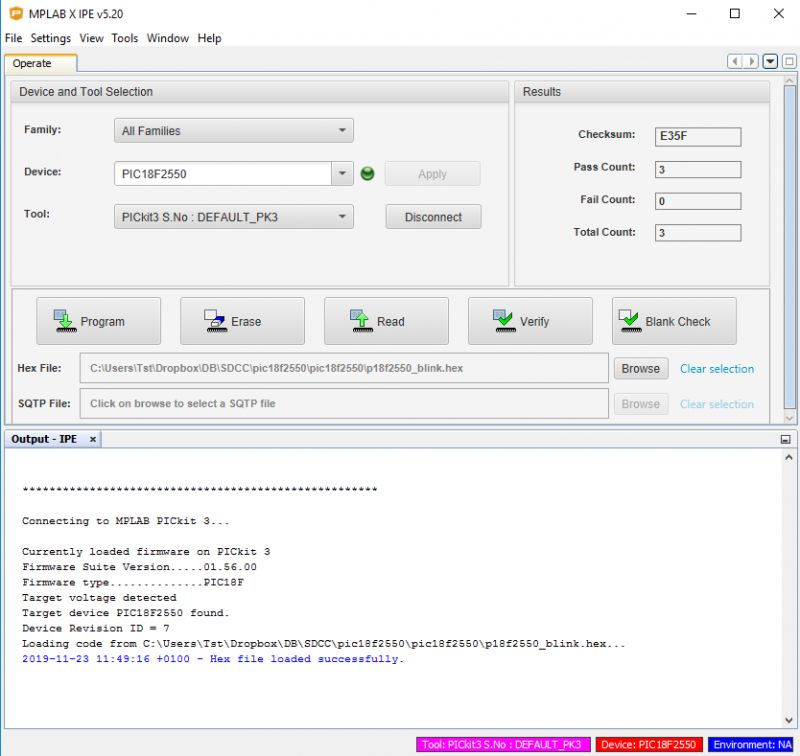Open the Family dropdown

click(x=234, y=131)
